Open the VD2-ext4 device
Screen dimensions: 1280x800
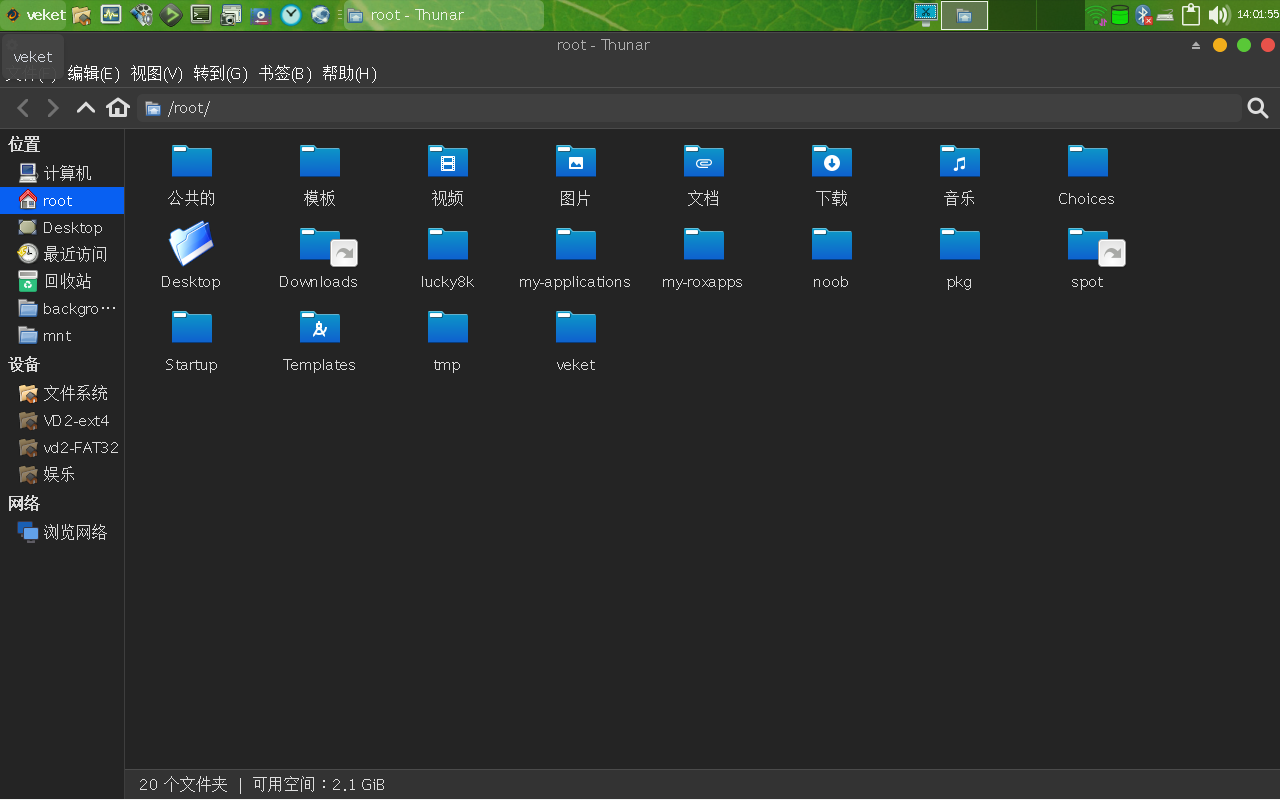(x=62, y=420)
